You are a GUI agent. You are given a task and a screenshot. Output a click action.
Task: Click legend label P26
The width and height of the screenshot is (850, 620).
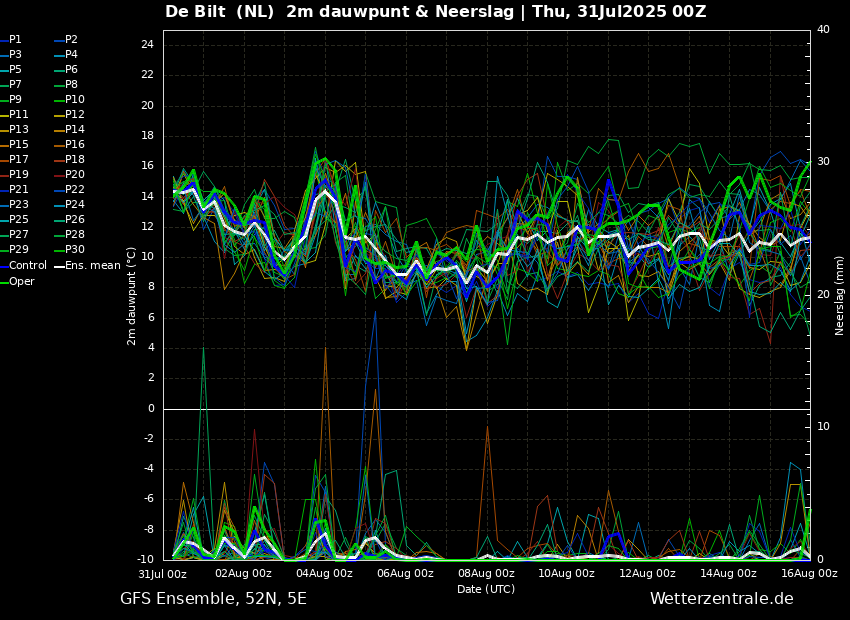point(75,219)
